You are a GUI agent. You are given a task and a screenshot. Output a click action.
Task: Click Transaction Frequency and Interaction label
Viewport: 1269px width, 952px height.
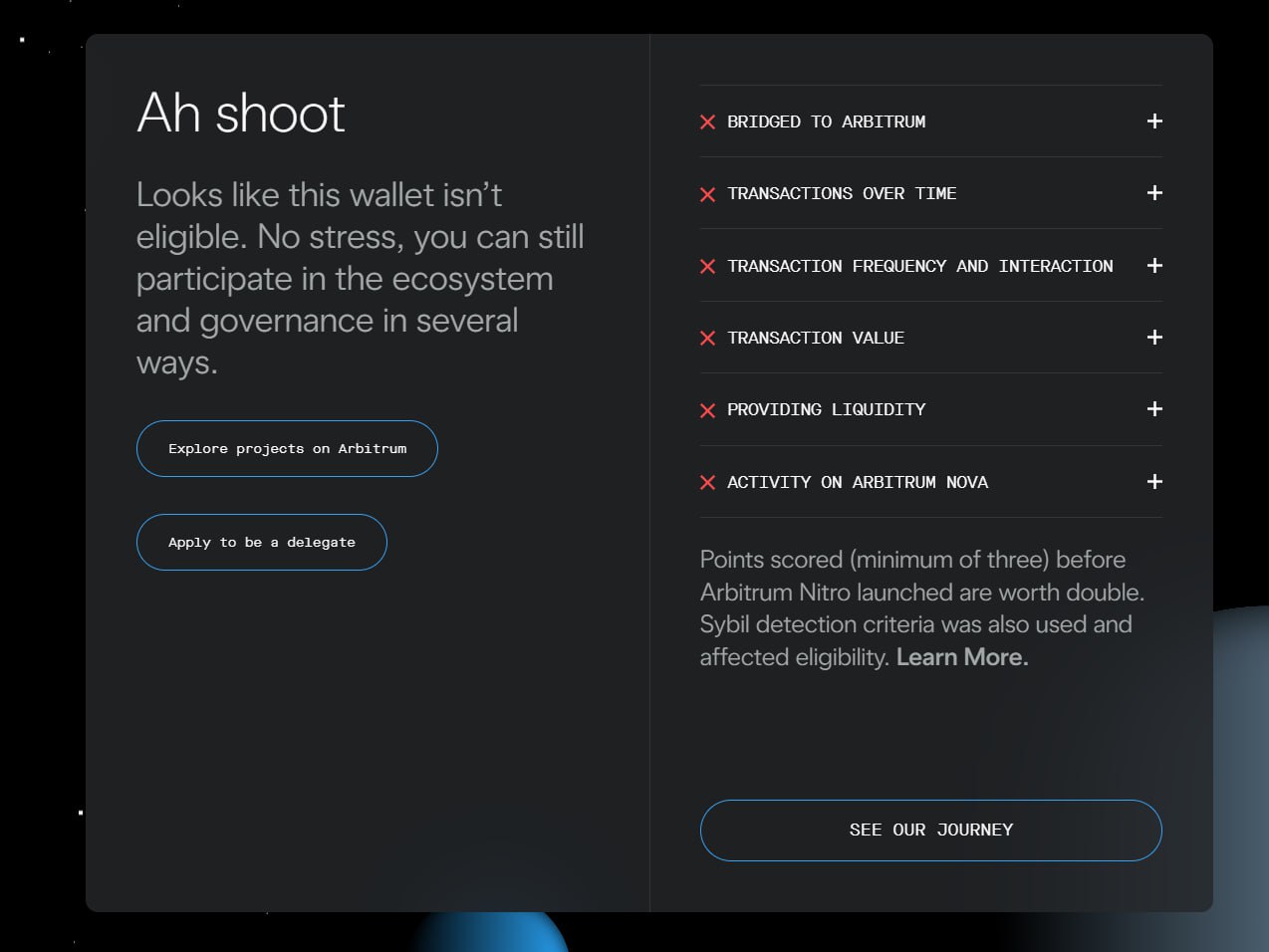920,266
